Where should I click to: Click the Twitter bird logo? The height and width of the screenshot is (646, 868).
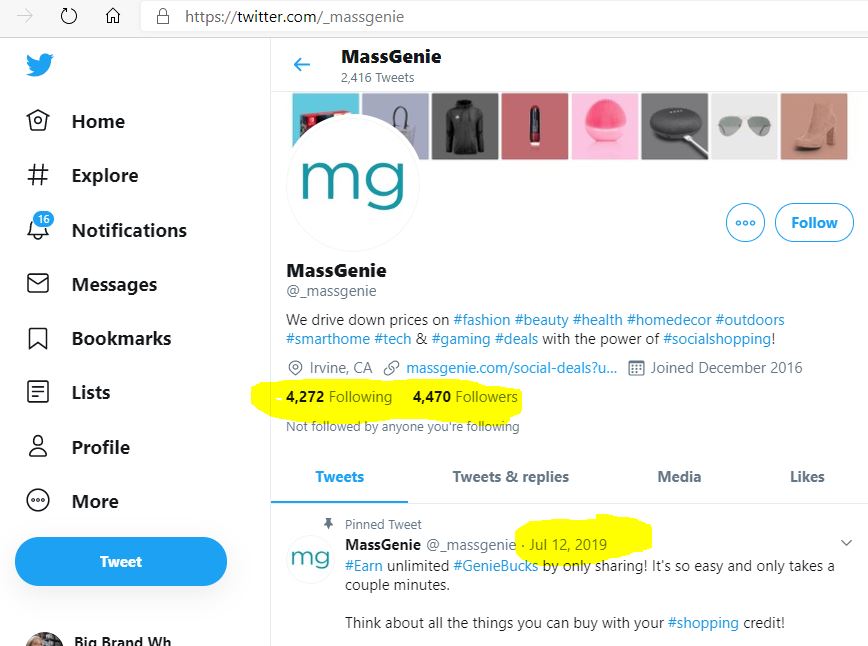[40, 65]
